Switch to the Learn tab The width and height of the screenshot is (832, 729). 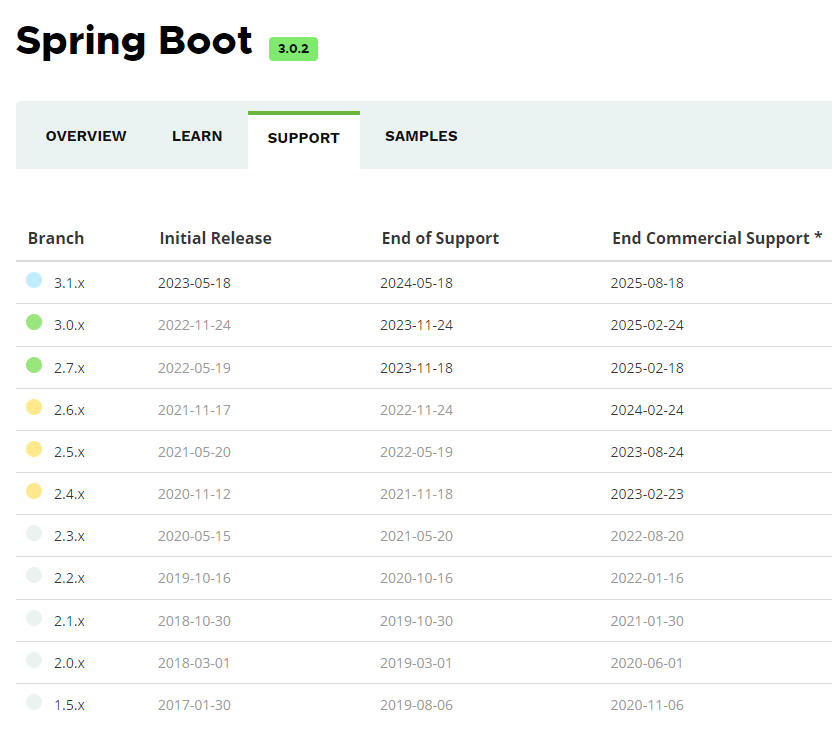(x=197, y=136)
